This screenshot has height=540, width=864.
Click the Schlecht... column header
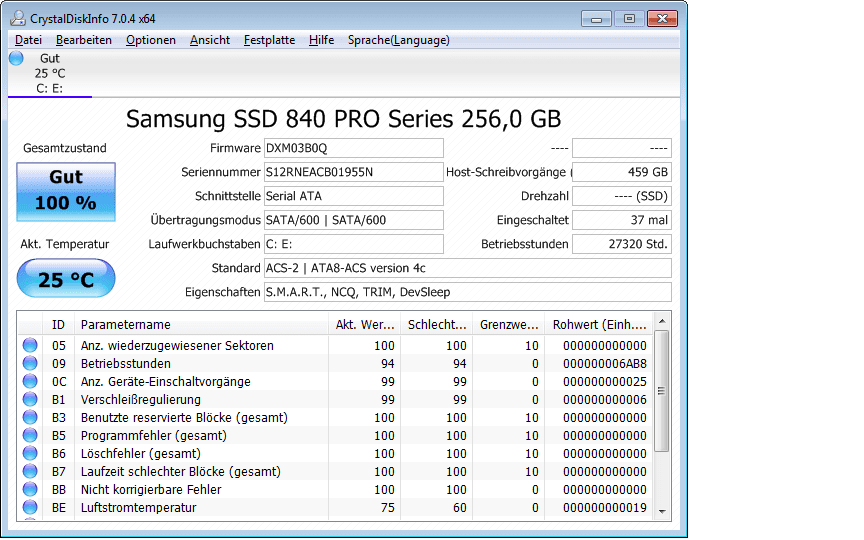(437, 325)
